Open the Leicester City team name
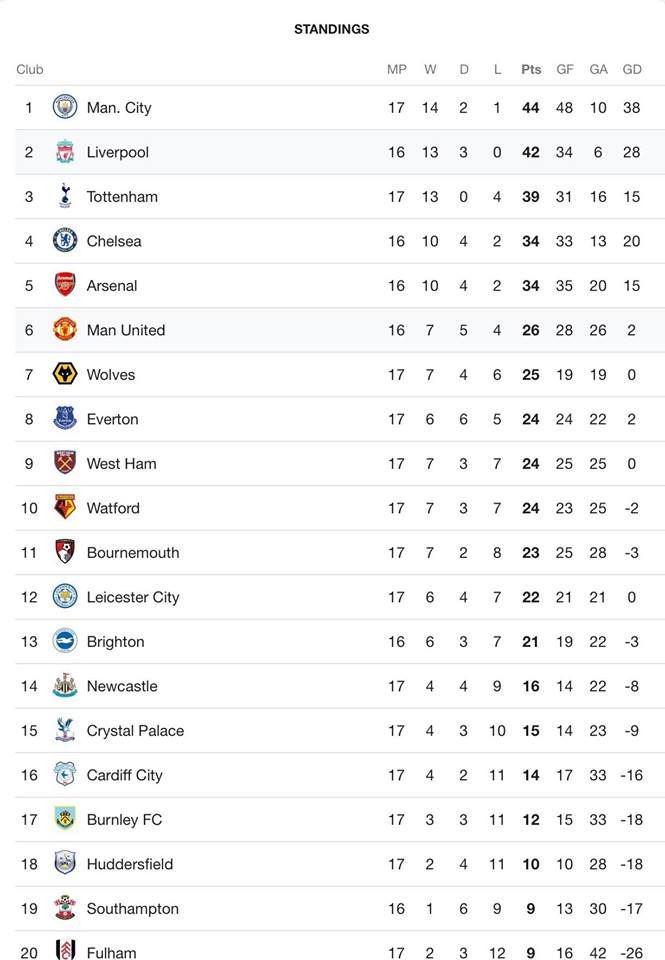 coord(133,597)
